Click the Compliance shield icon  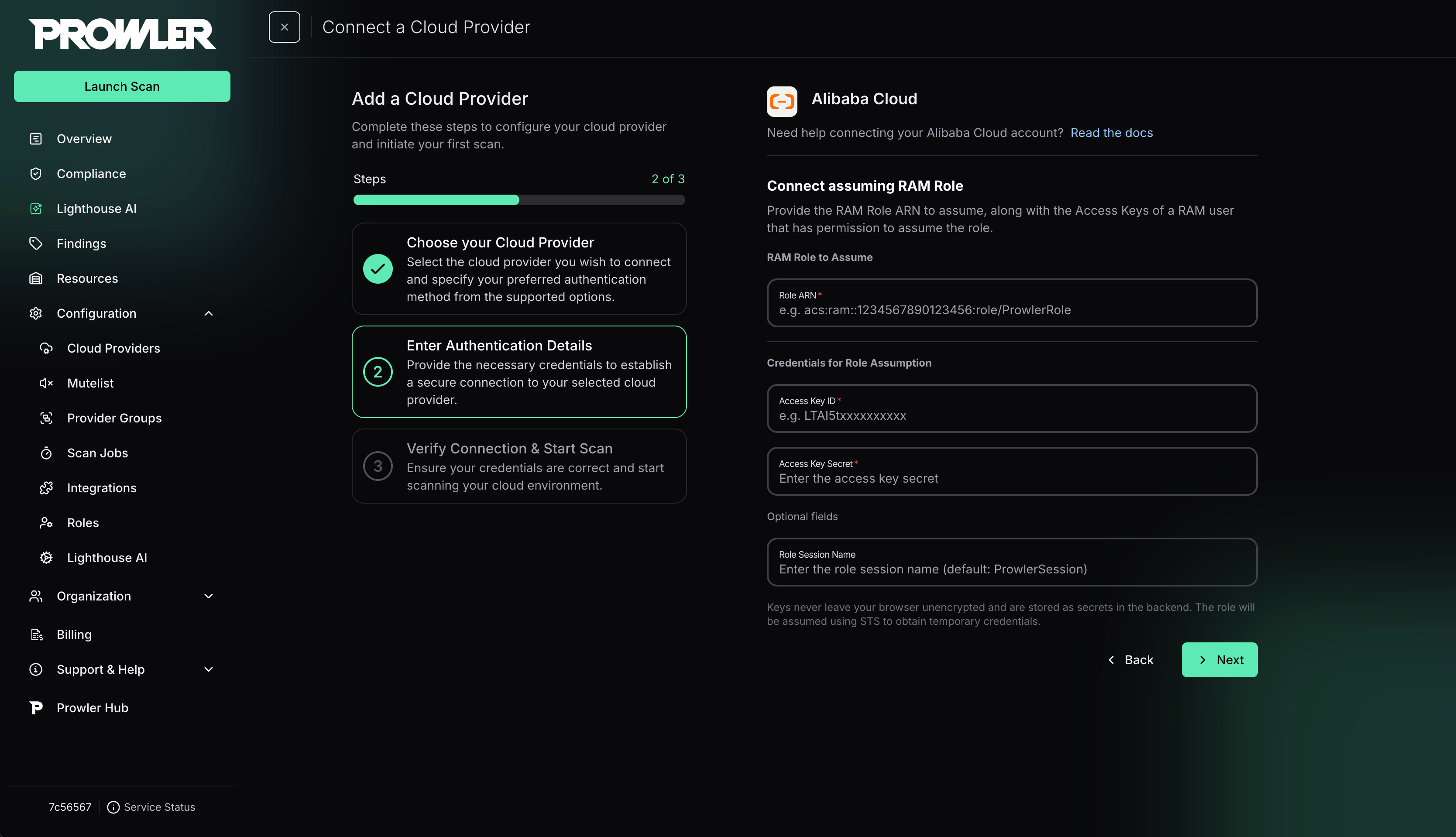tap(36, 174)
